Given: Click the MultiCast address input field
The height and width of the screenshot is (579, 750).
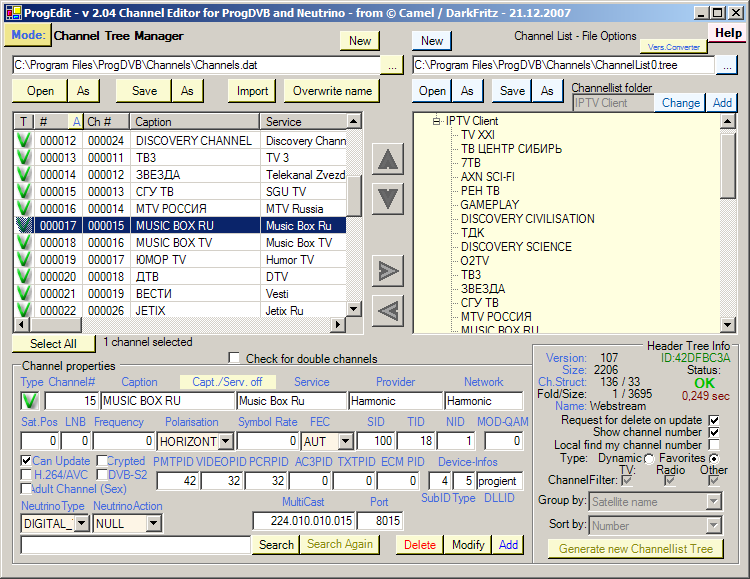Looking at the screenshot, I should (x=303, y=521).
